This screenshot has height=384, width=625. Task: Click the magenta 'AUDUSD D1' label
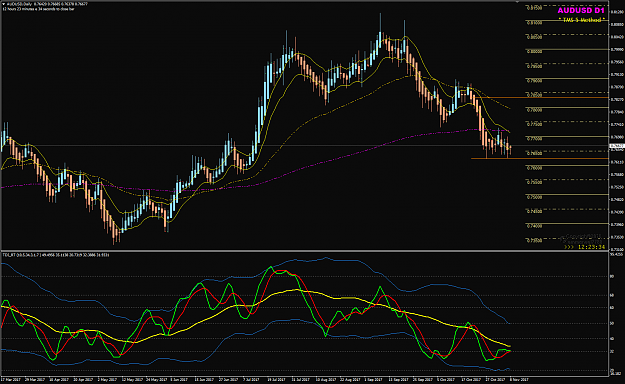tap(581, 11)
